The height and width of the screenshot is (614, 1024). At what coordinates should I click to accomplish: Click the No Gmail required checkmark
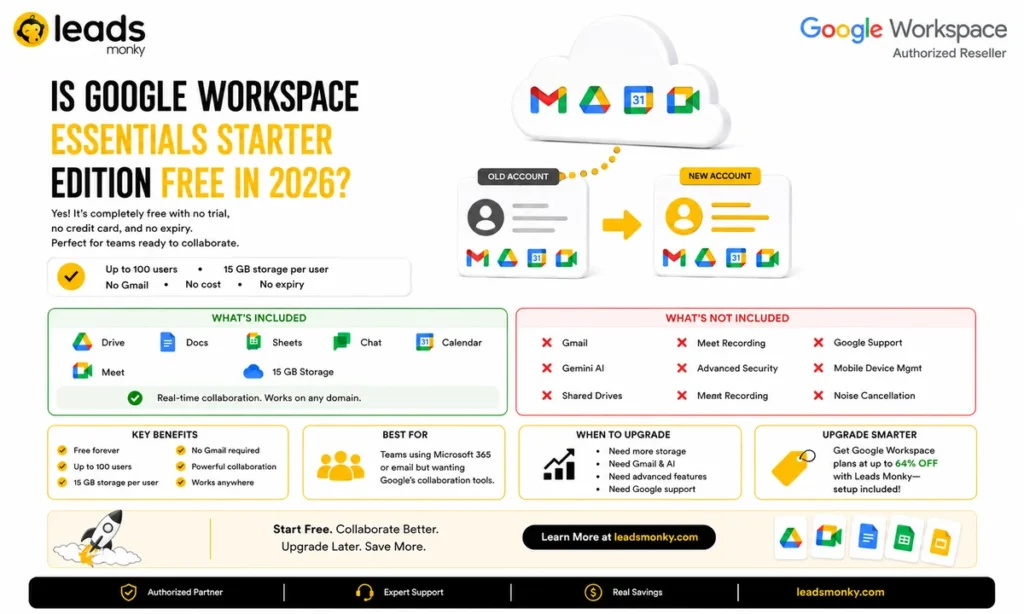[180, 450]
